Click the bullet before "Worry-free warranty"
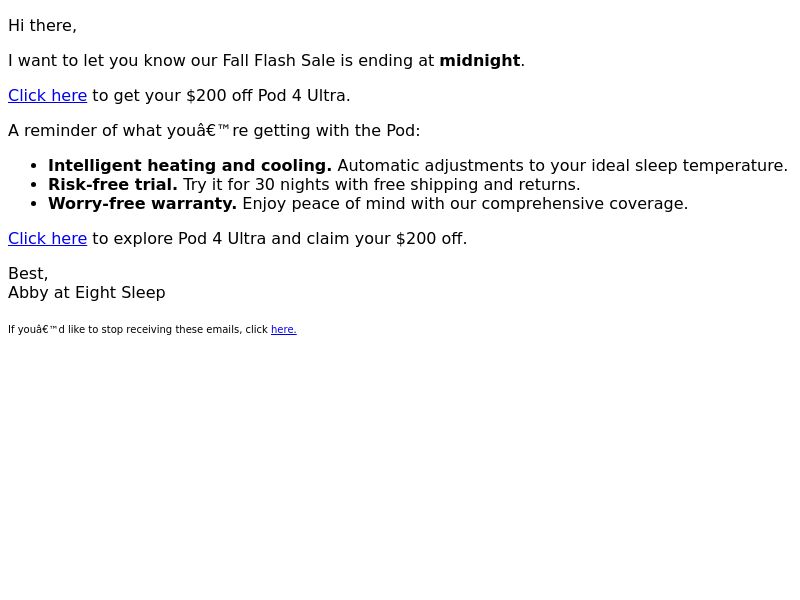 click(34, 204)
